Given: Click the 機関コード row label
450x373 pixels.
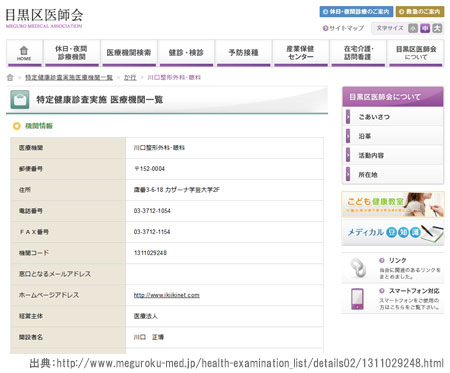Looking at the screenshot, I should [34, 253].
